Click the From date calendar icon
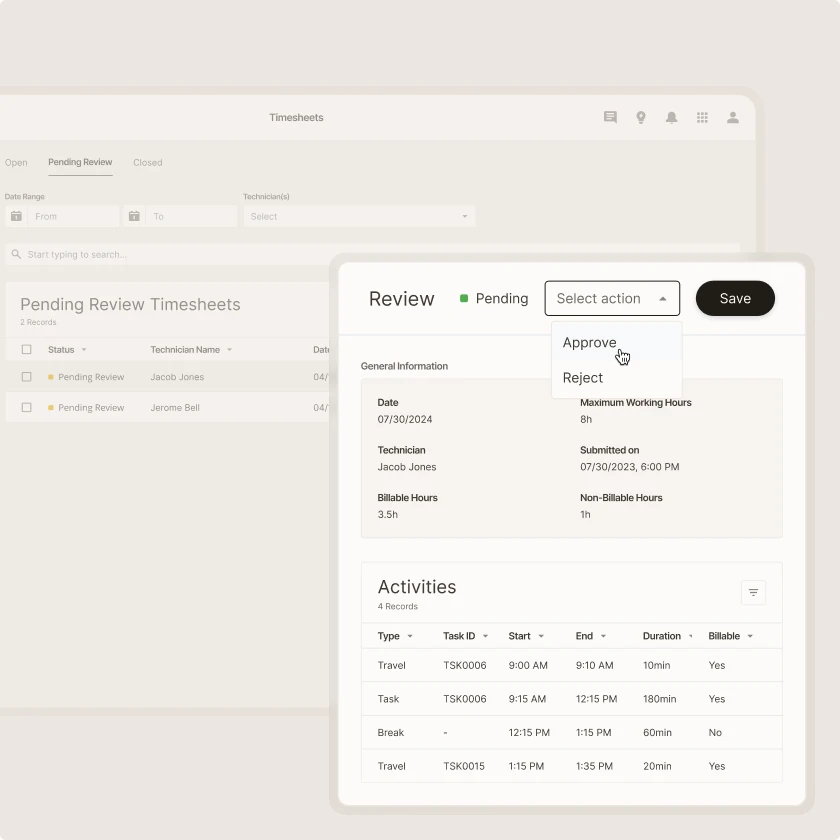 pyautogui.click(x=17, y=216)
